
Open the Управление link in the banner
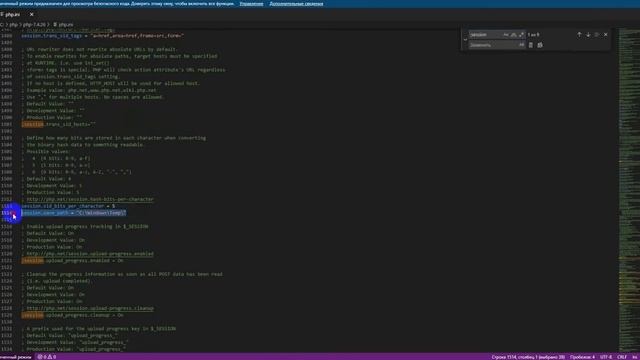point(251,4)
